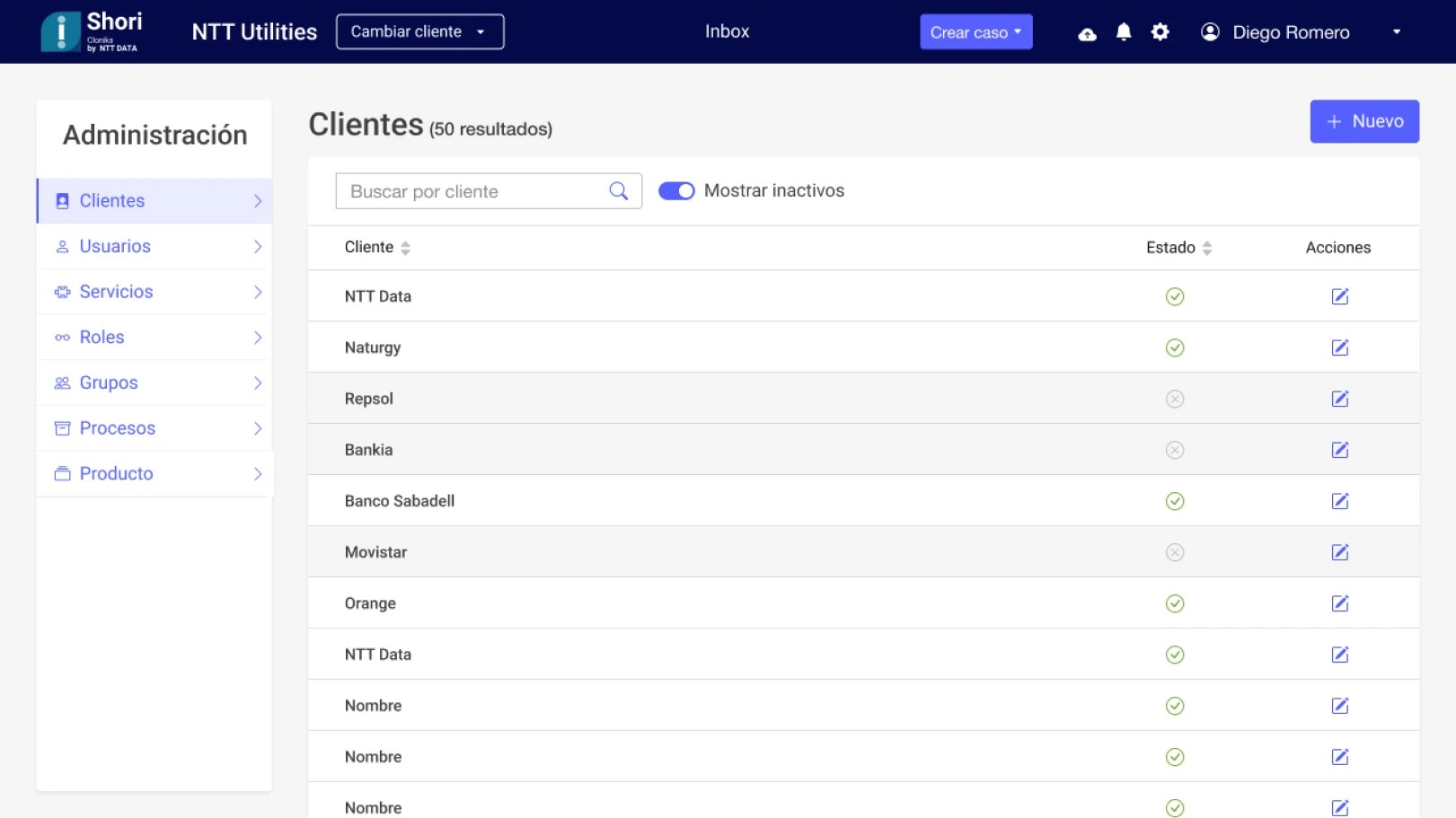Select the Banco Sabadell row name
The width and height of the screenshot is (1456, 818).
coord(400,501)
